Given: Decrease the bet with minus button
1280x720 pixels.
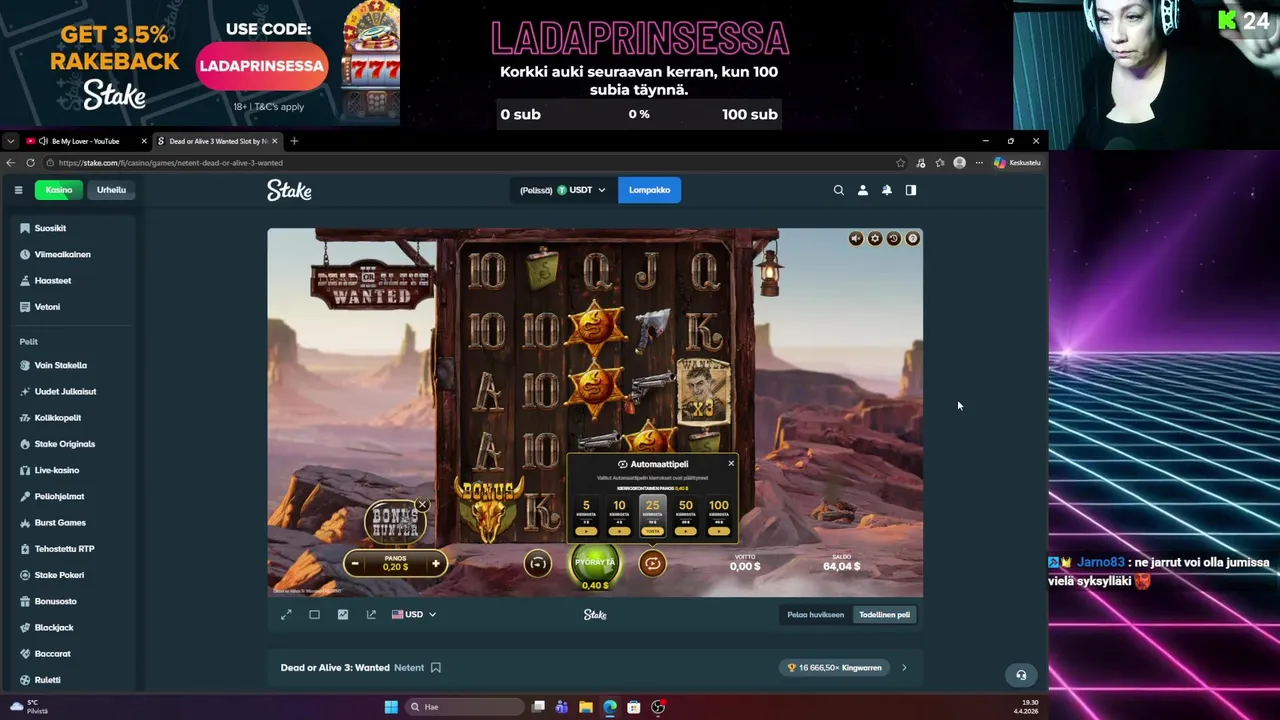Looking at the screenshot, I should click(x=355, y=564).
